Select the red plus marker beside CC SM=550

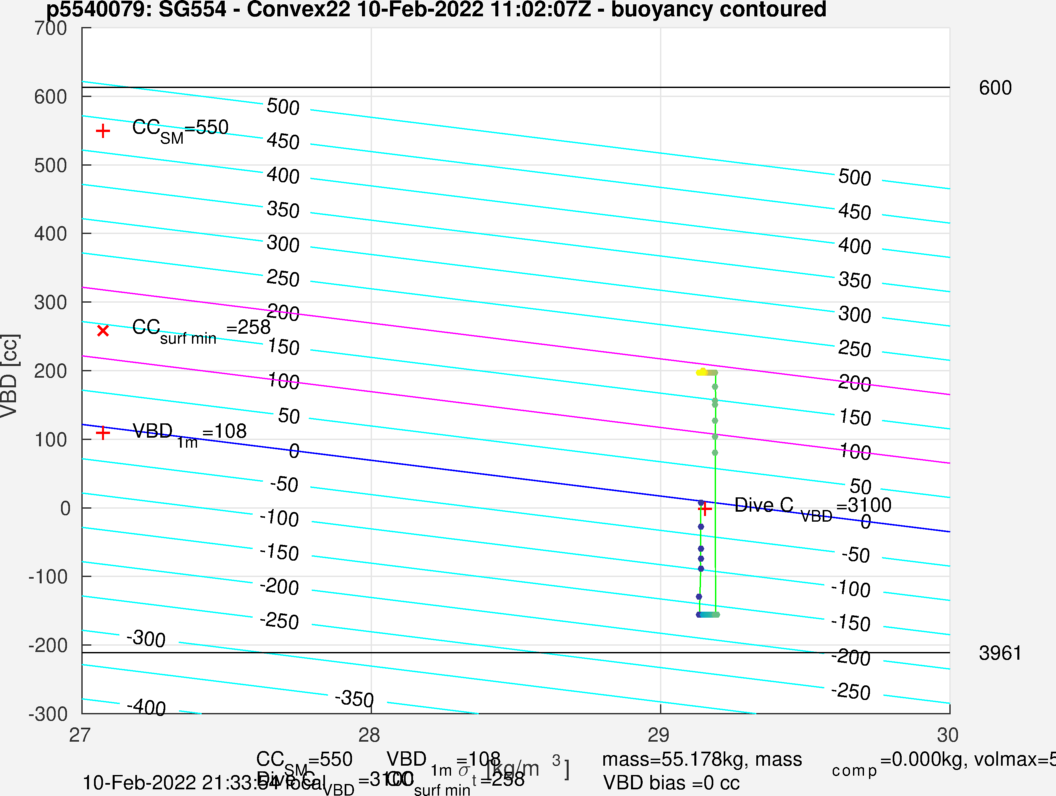tap(102, 131)
